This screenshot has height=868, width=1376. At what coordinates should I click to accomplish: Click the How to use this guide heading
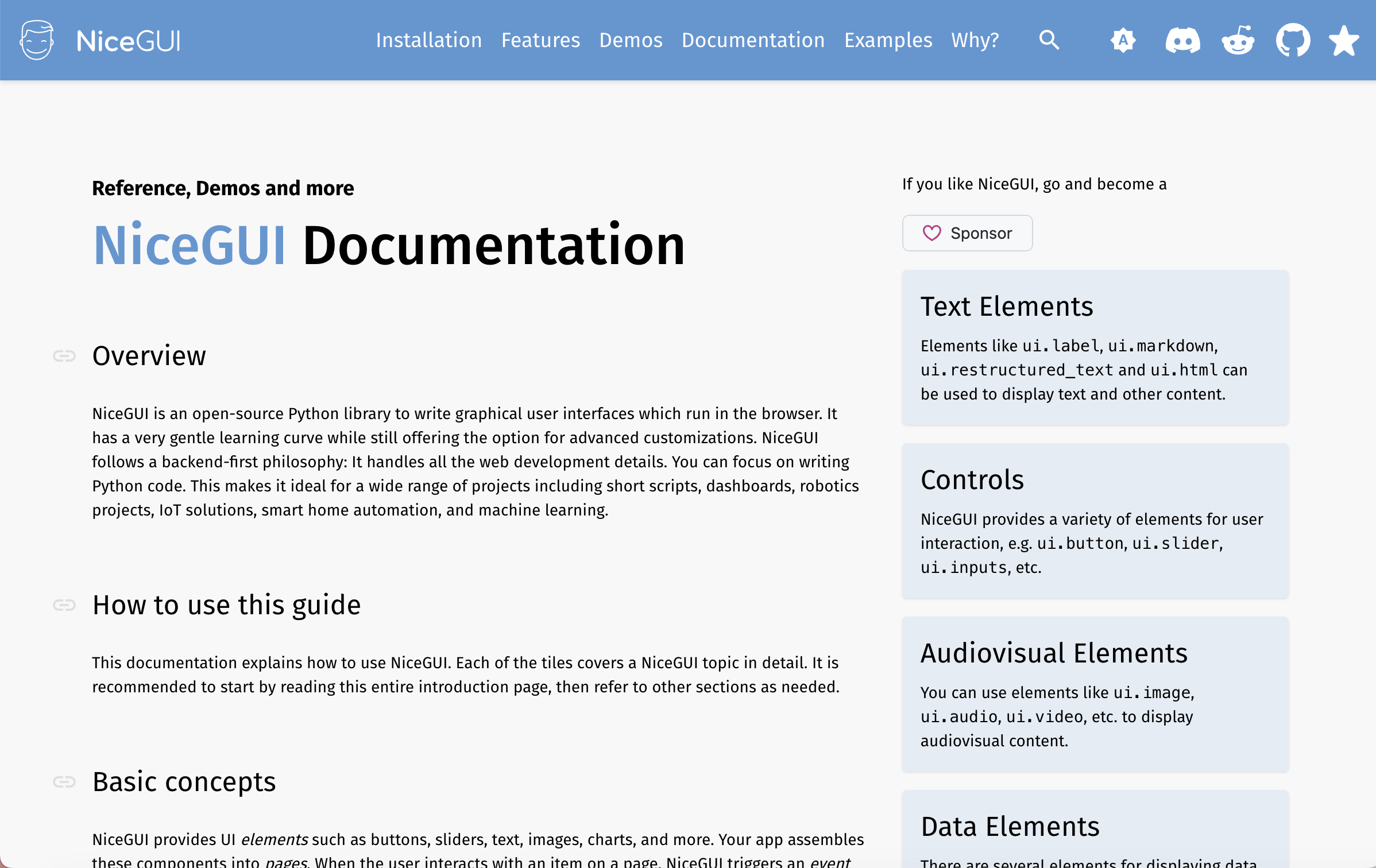(226, 605)
